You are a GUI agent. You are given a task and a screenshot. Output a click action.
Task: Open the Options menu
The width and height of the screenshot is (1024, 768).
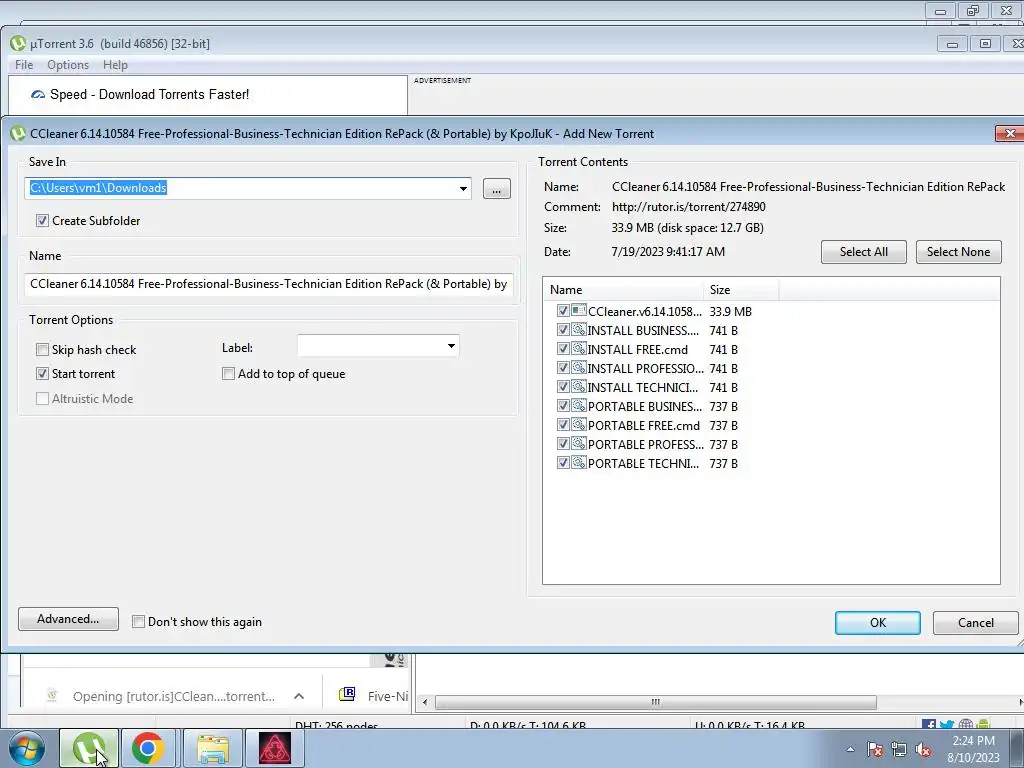(x=68, y=65)
